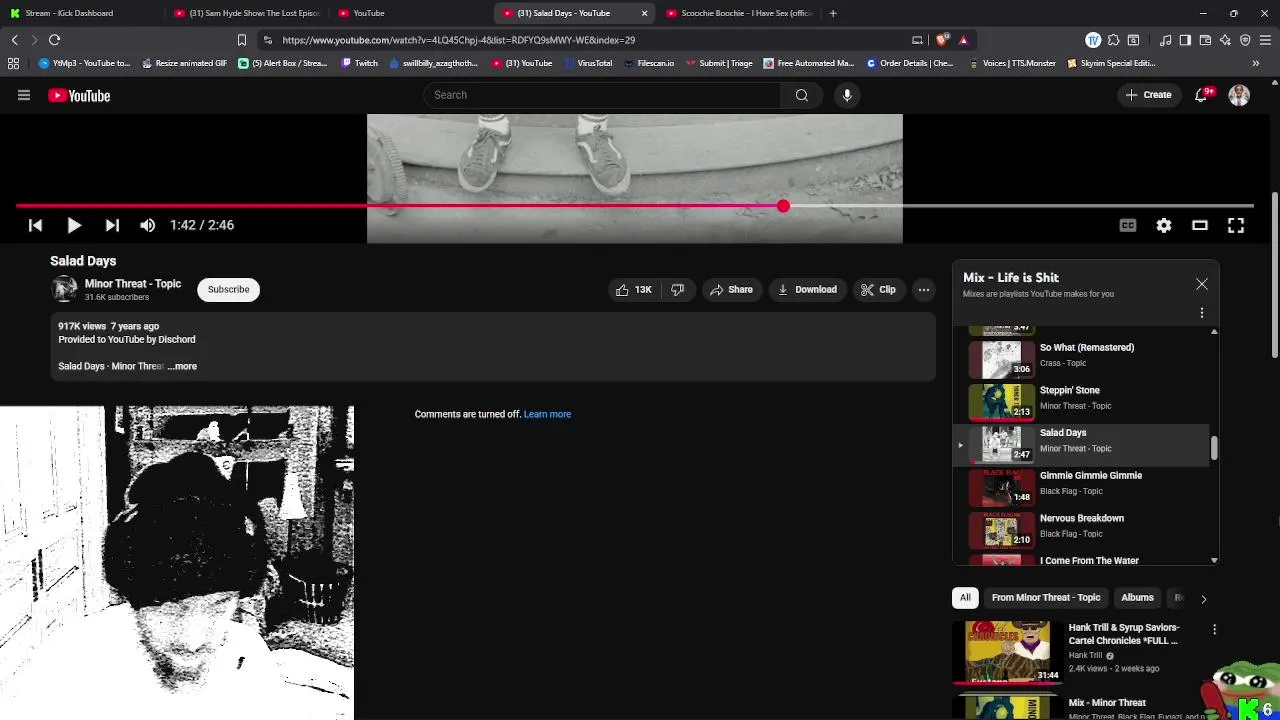Play Gimmie Gimmie Gimmie by Black Flag
Viewport: 1280px width, 720px height.
click(1083, 486)
